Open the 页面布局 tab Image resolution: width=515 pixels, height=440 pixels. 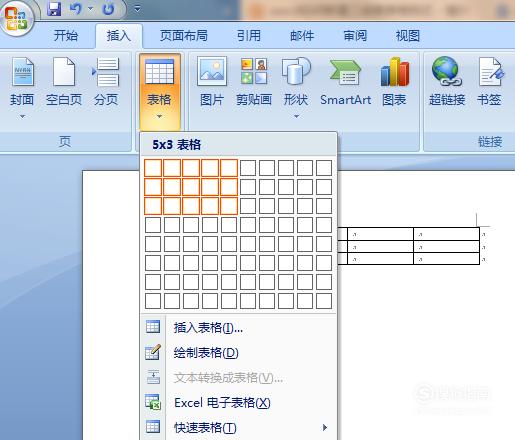(x=184, y=35)
